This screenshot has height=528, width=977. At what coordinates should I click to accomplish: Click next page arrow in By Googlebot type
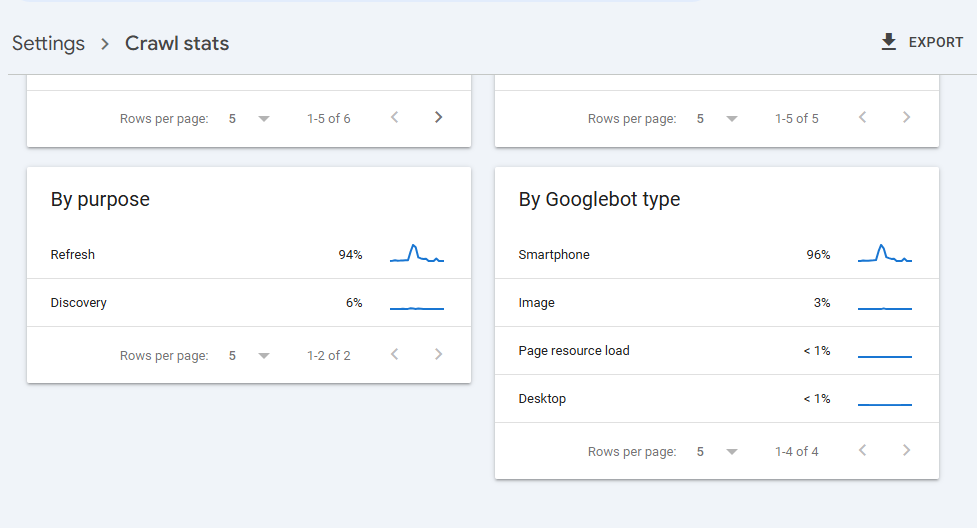[x=907, y=450]
